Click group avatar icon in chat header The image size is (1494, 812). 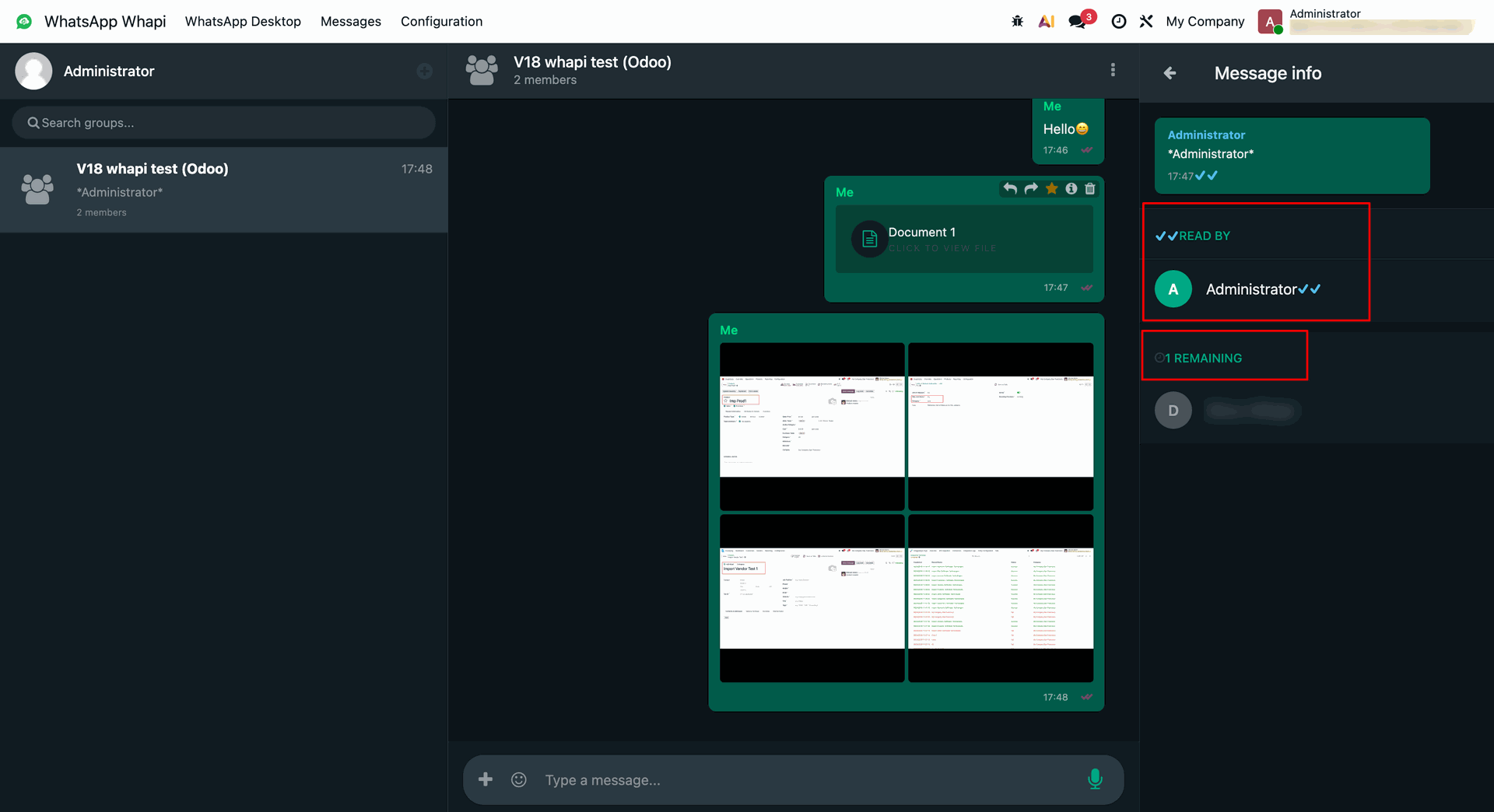pyautogui.click(x=482, y=70)
